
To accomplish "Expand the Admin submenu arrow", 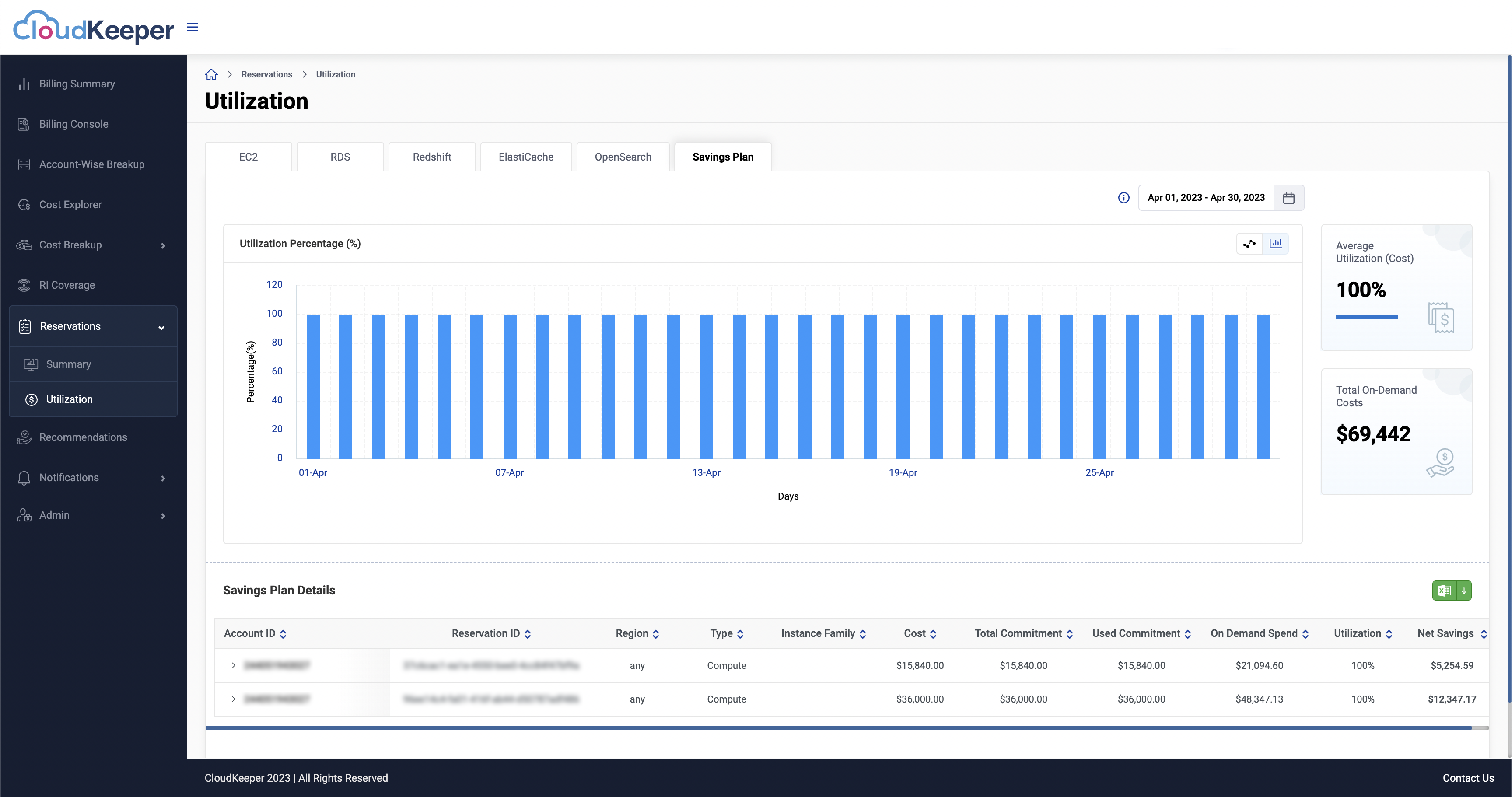I will click(x=163, y=516).
